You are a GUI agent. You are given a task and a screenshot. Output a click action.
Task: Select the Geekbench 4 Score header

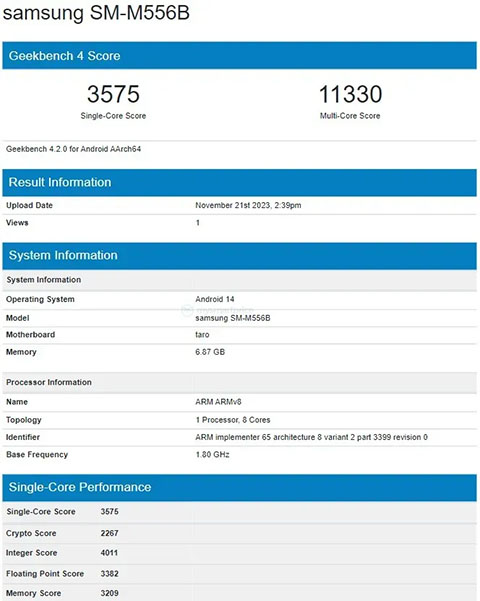[240, 56]
